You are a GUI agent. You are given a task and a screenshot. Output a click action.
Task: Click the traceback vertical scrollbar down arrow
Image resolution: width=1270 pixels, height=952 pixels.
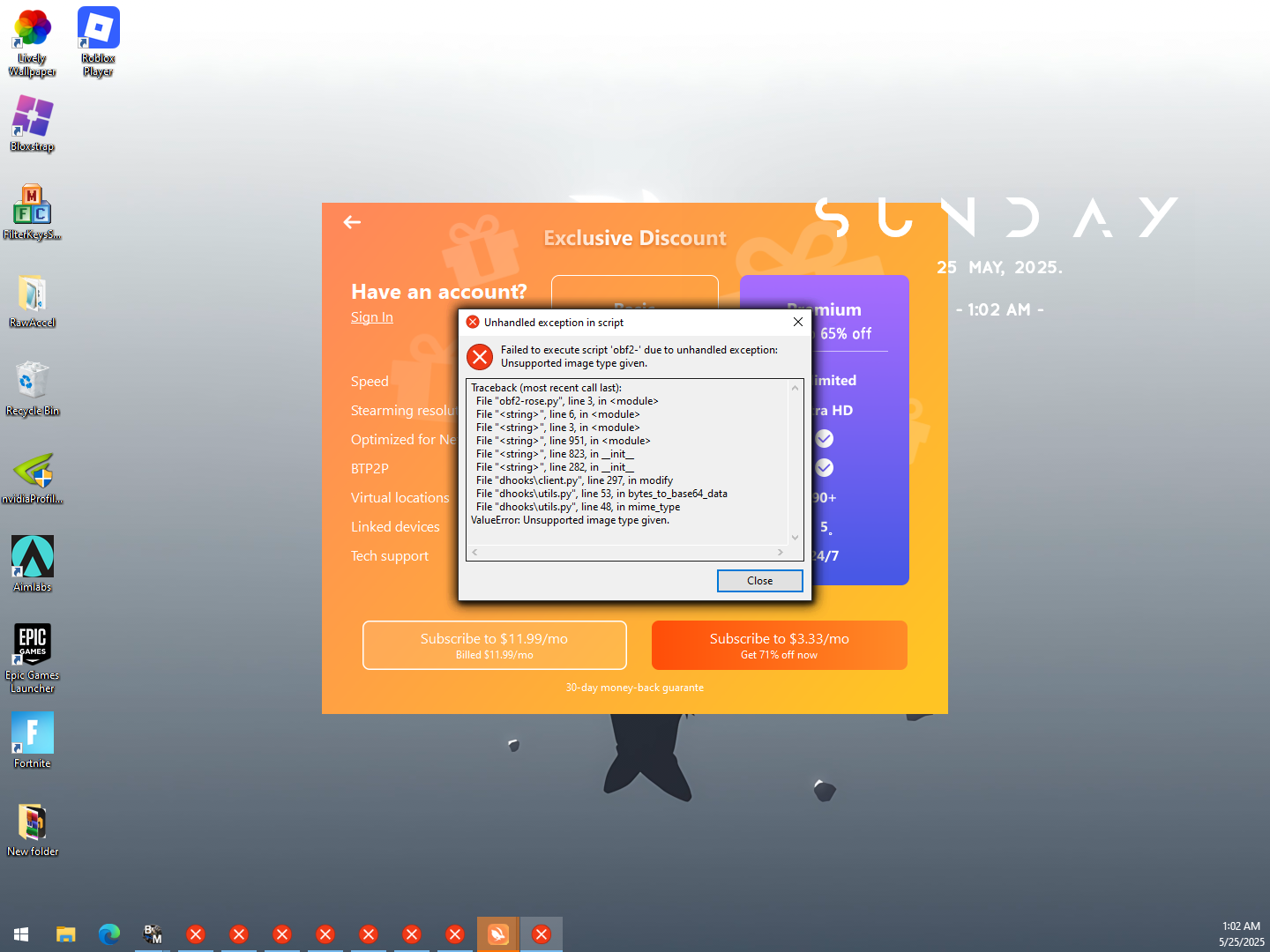coord(795,538)
